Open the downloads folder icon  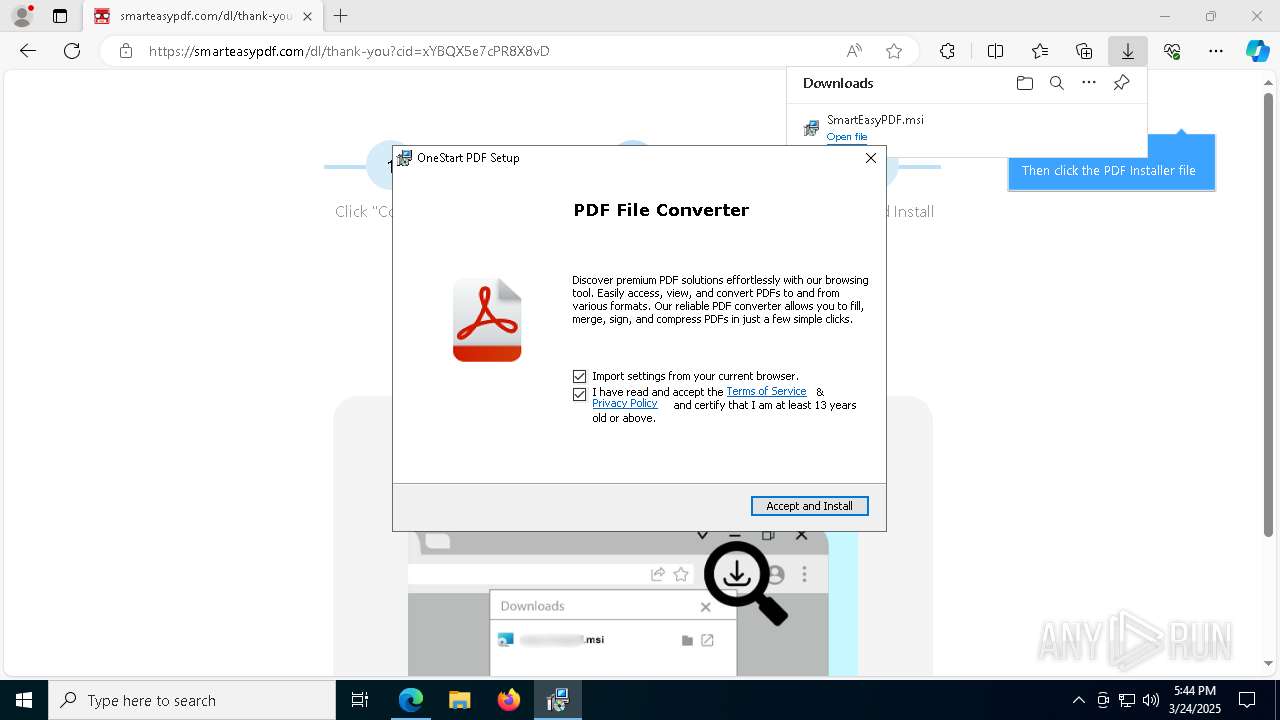(1024, 83)
